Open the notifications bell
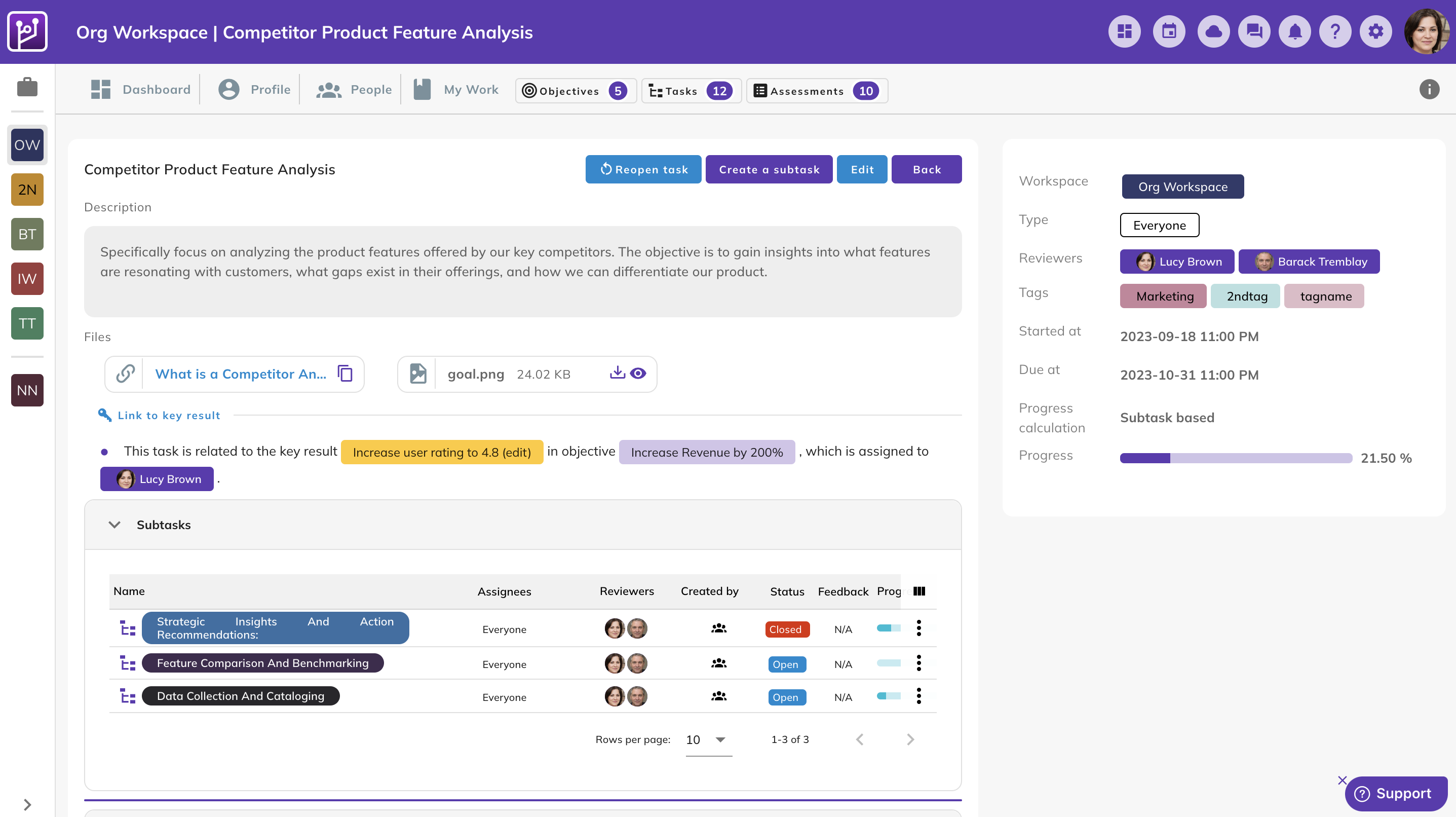 pos(1294,31)
